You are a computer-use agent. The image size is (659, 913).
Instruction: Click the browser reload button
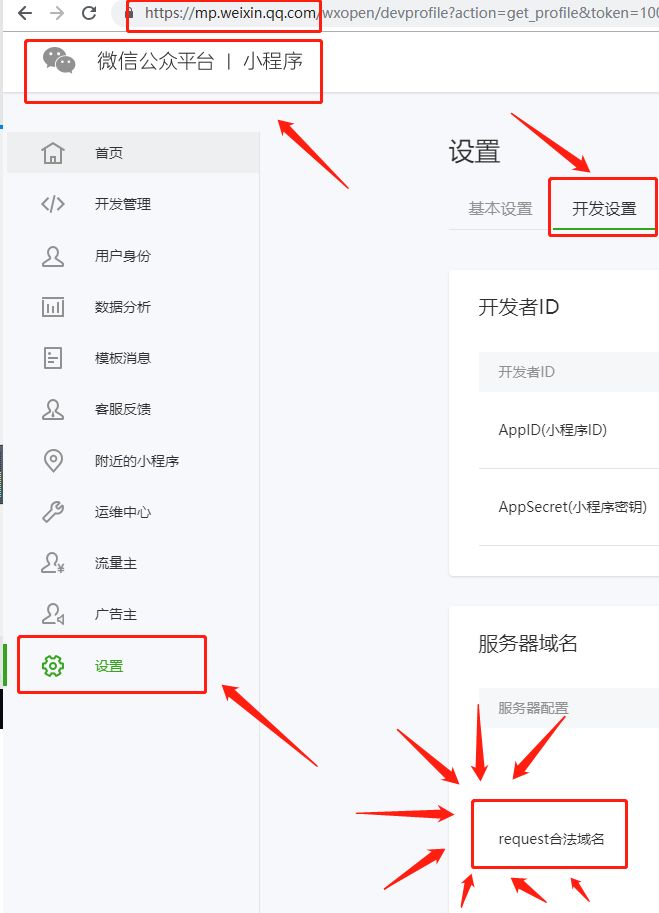(x=89, y=13)
